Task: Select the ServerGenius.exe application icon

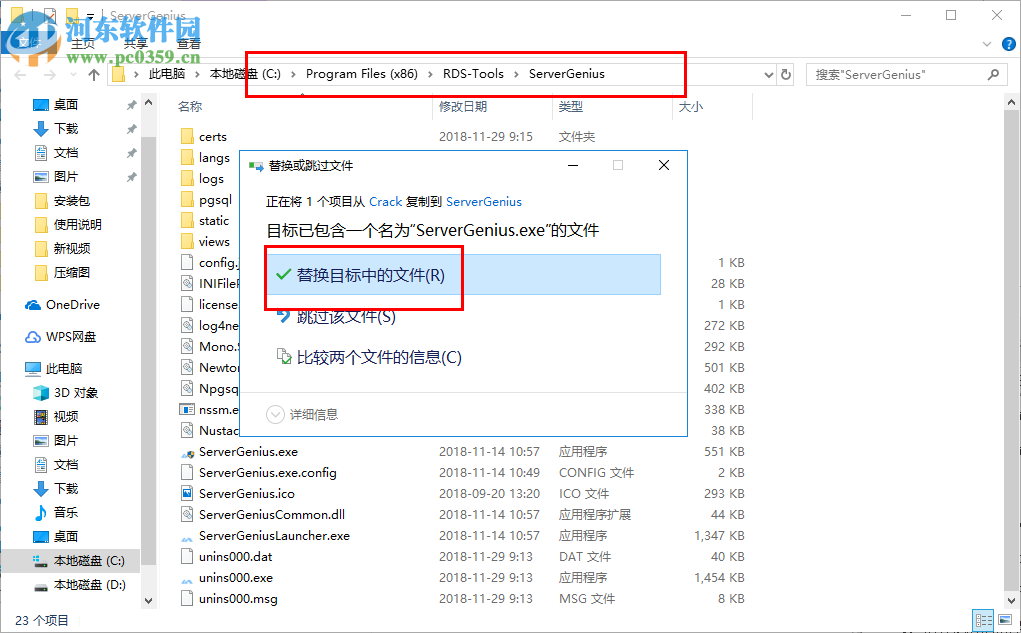Action: click(x=187, y=452)
